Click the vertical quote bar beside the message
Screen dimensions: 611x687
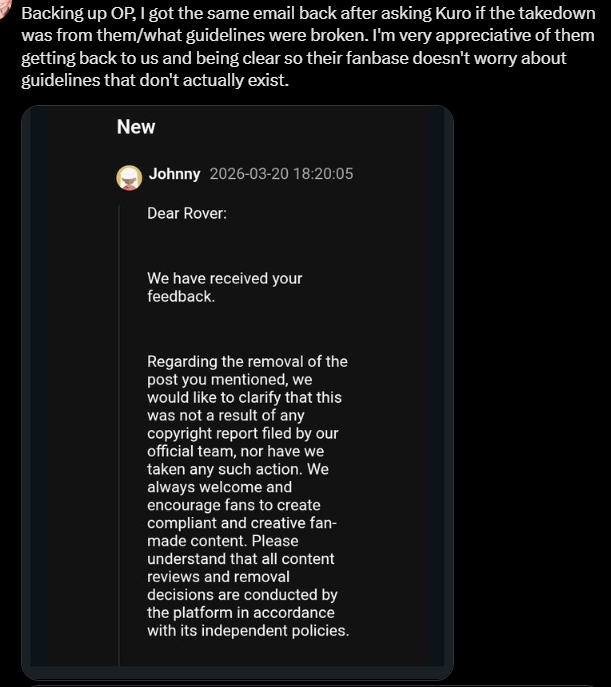[119, 435]
